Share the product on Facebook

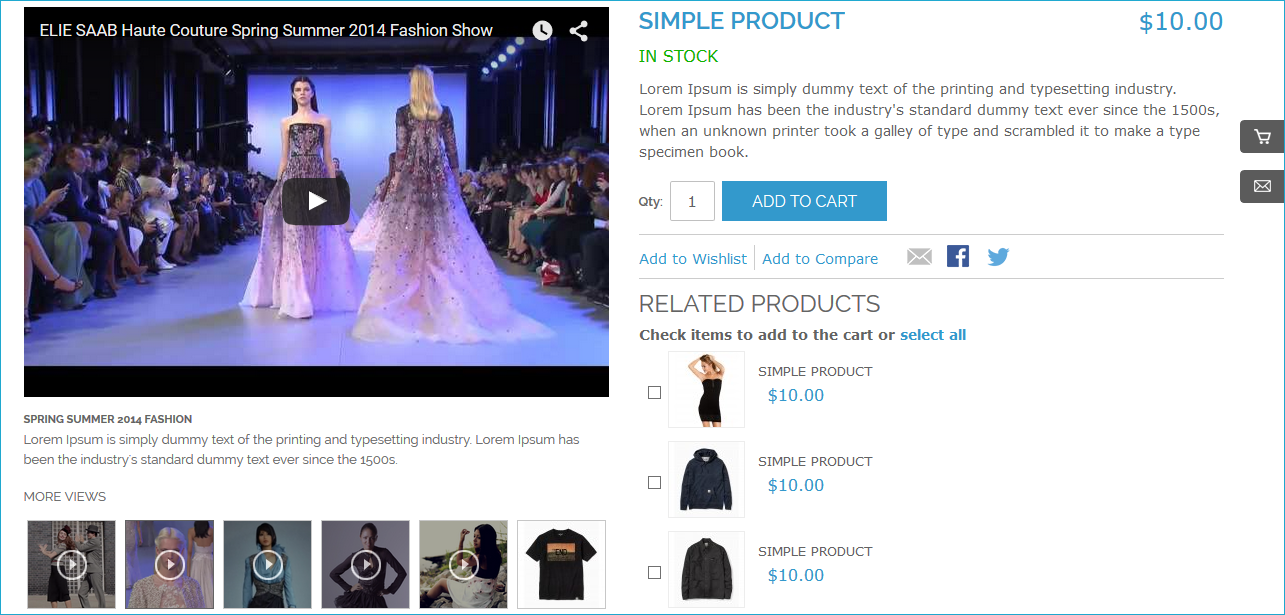coord(958,257)
